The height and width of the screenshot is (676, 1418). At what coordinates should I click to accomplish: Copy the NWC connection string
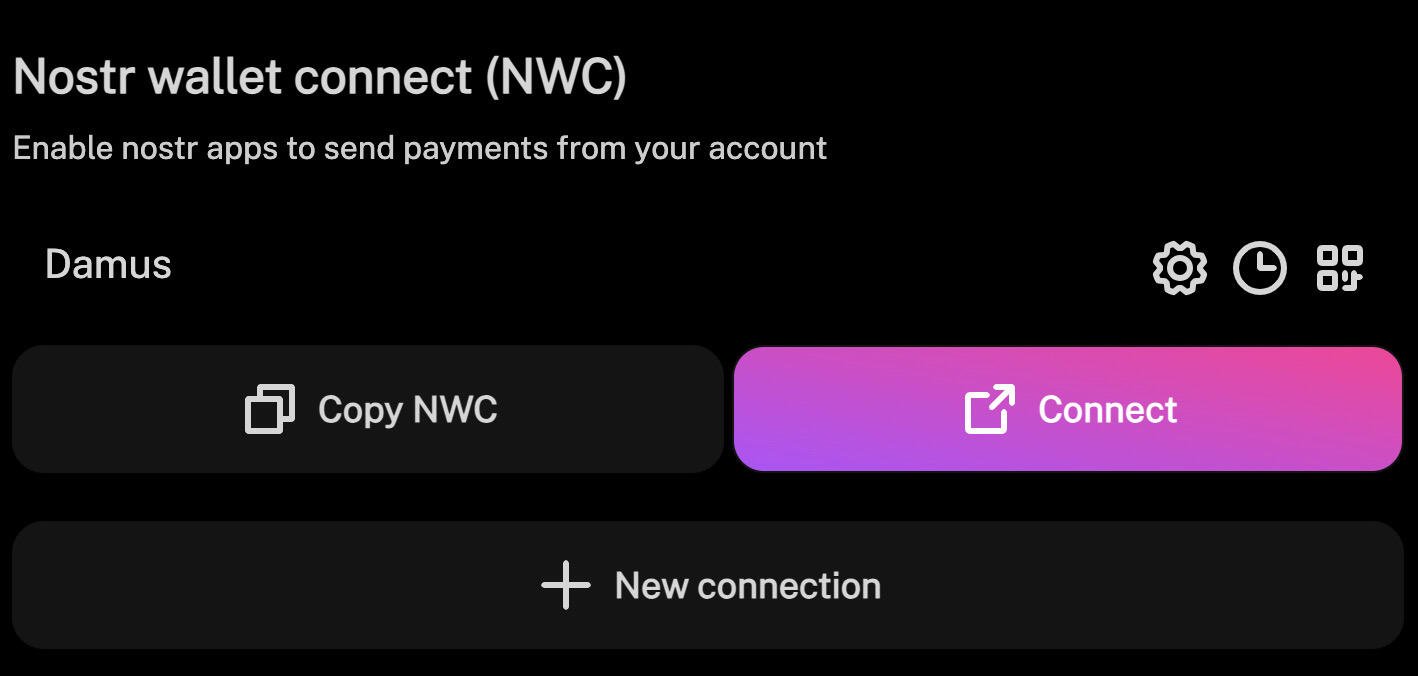click(x=367, y=409)
